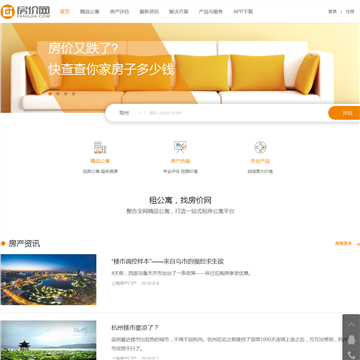
Task: Click the 房产资讯 section heading
Action: coord(24,244)
